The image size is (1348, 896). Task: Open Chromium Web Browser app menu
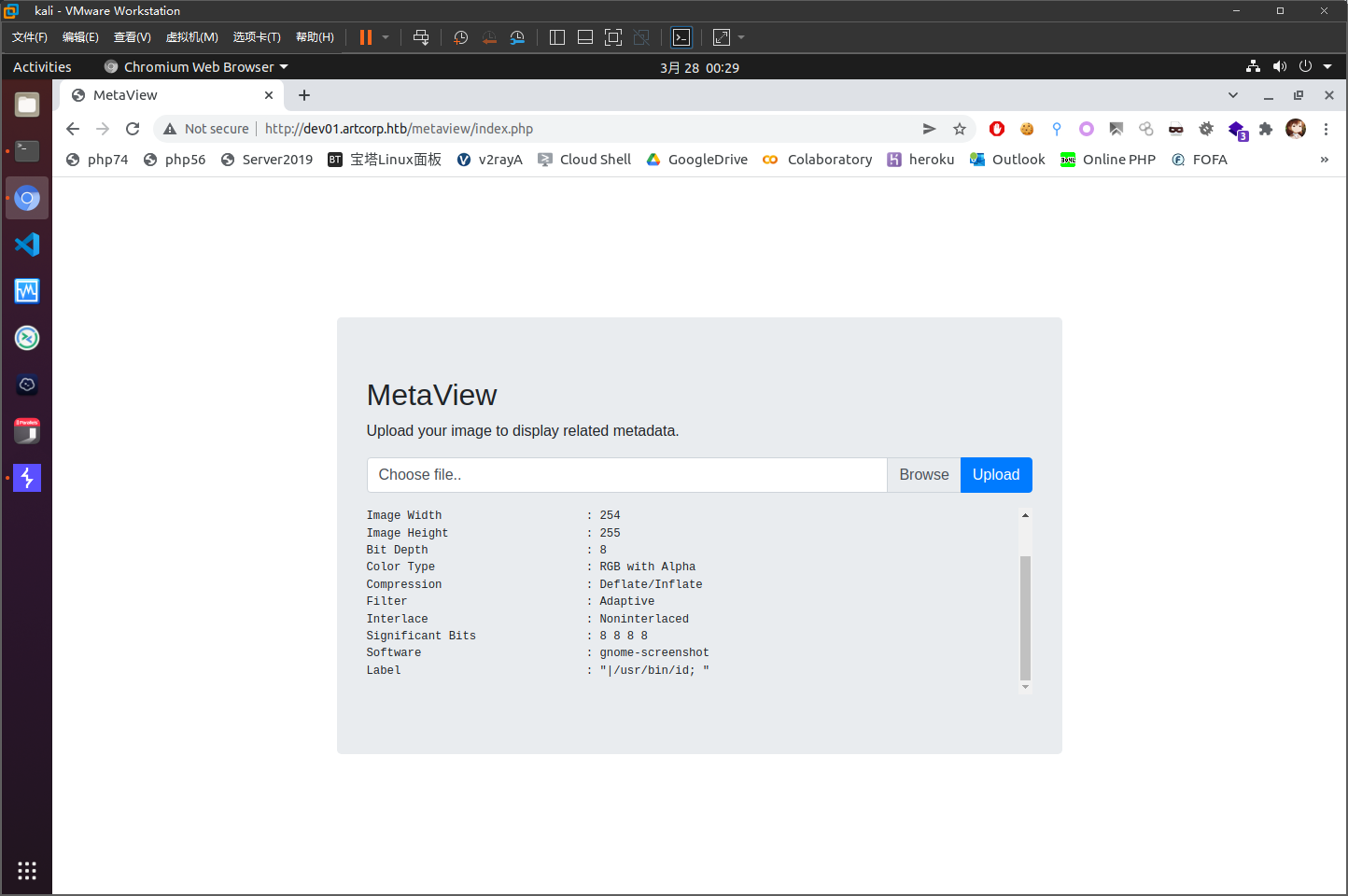[x=196, y=67]
